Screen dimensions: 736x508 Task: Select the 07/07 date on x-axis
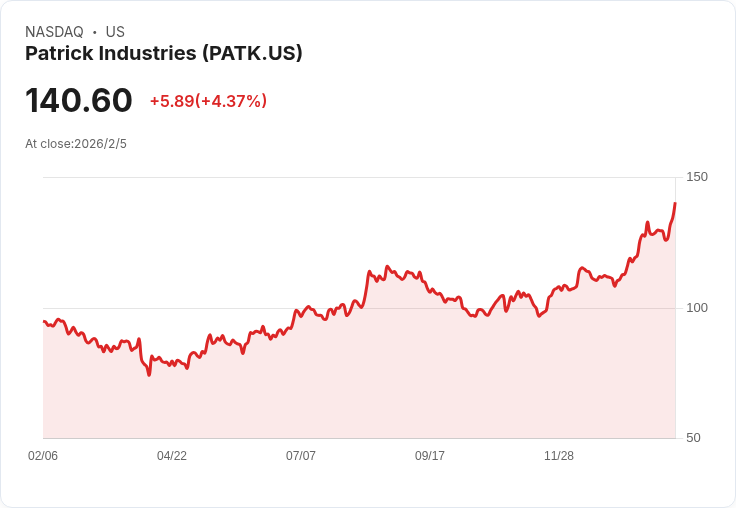click(x=301, y=456)
